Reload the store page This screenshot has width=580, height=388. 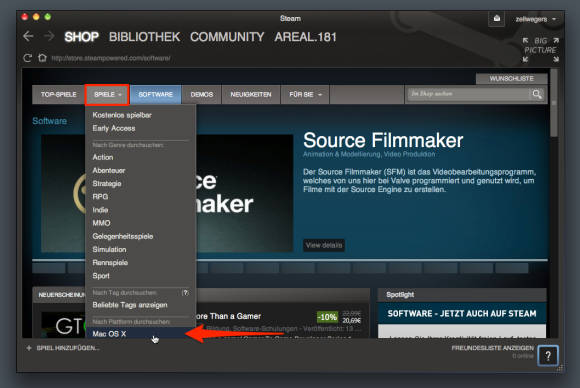(27, 58)
